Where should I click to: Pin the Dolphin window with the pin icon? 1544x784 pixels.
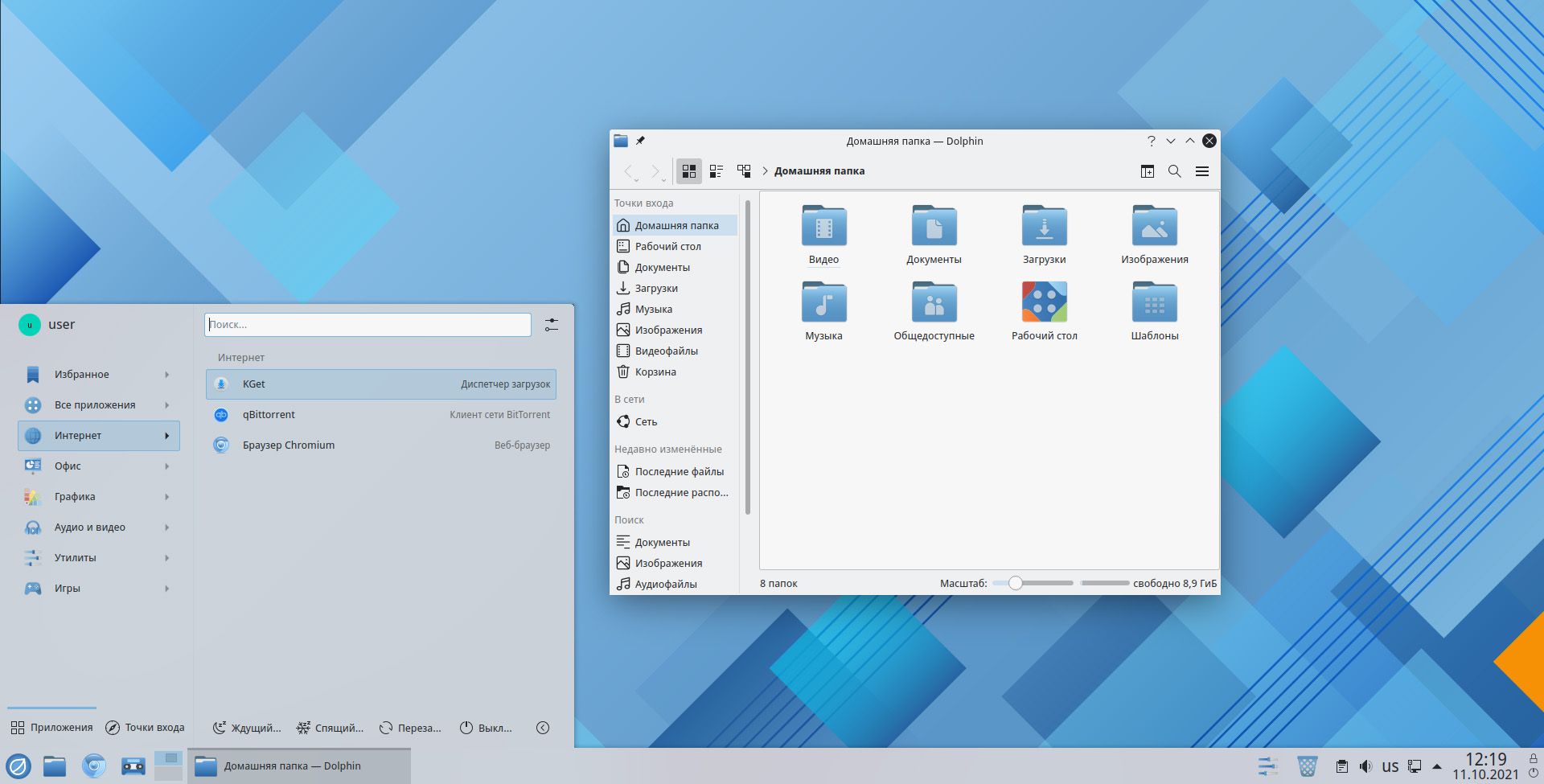[639, 141]
